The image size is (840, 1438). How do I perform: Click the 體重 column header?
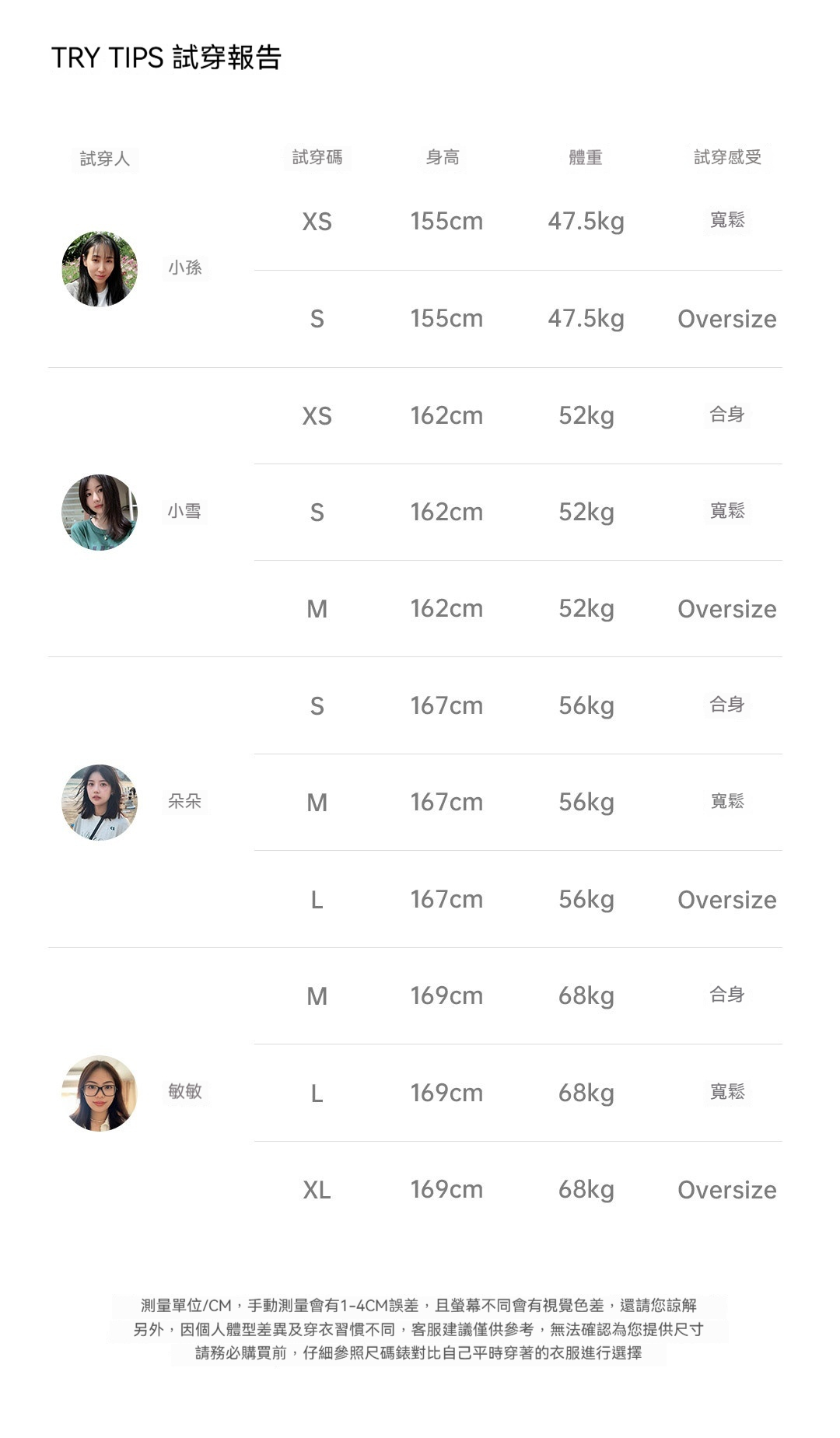click(x=586, y=157)
